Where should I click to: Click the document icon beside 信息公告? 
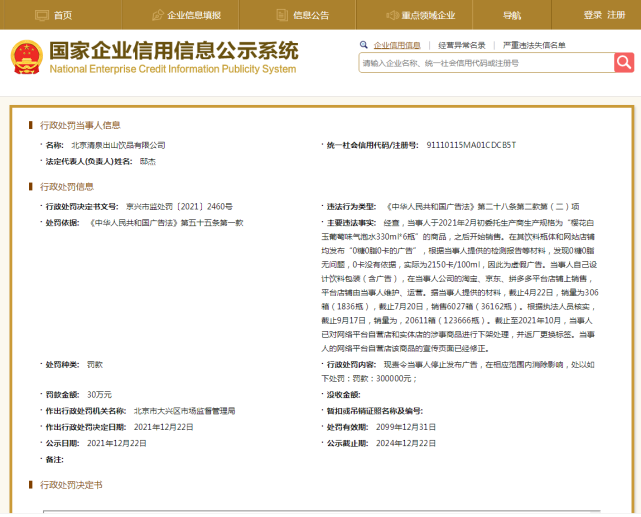(x=282, y=16)
